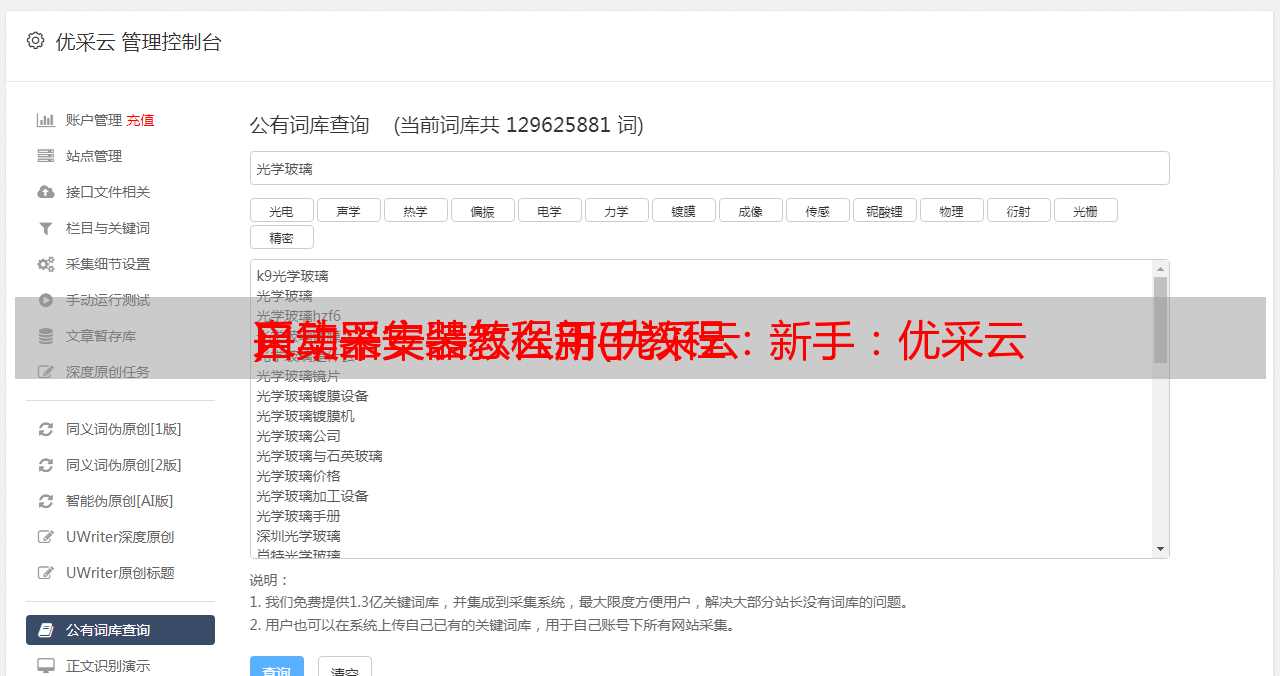Select the 光栅 tag button
1280x676 pixels.
click(1085, 210)
